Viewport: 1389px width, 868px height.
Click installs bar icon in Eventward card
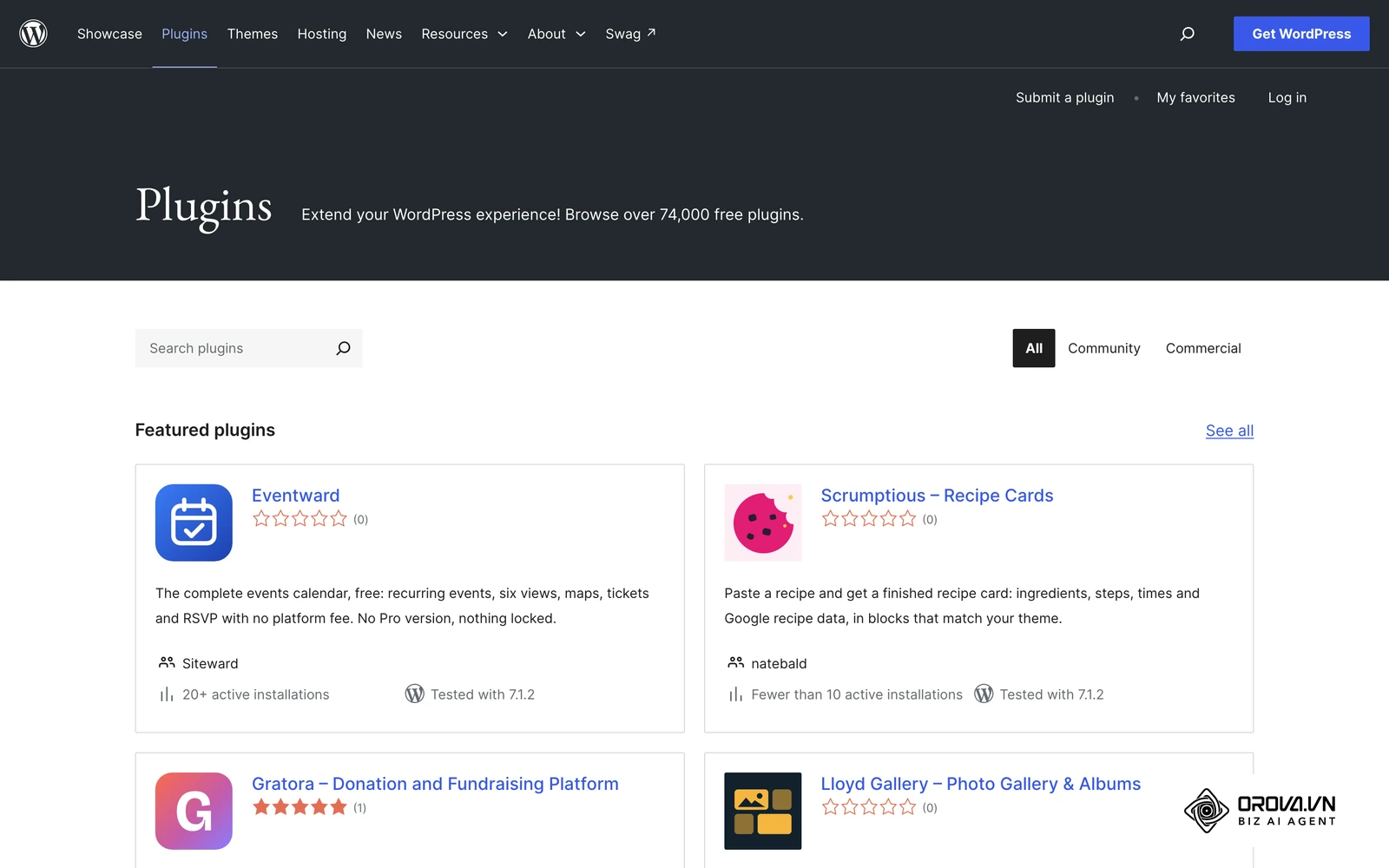[x=166, y=694]
